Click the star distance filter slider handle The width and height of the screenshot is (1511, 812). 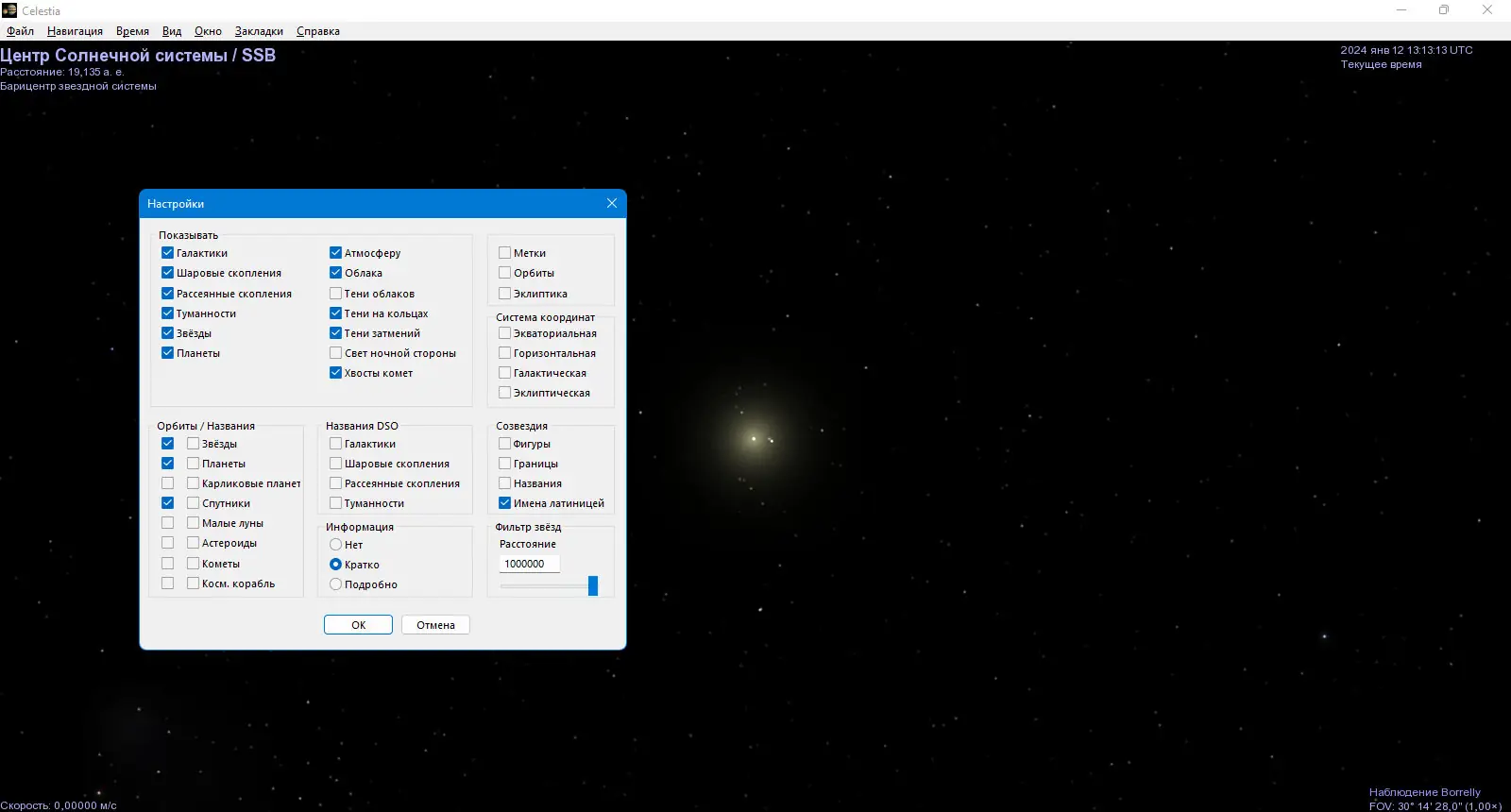[x=593, y=585]
